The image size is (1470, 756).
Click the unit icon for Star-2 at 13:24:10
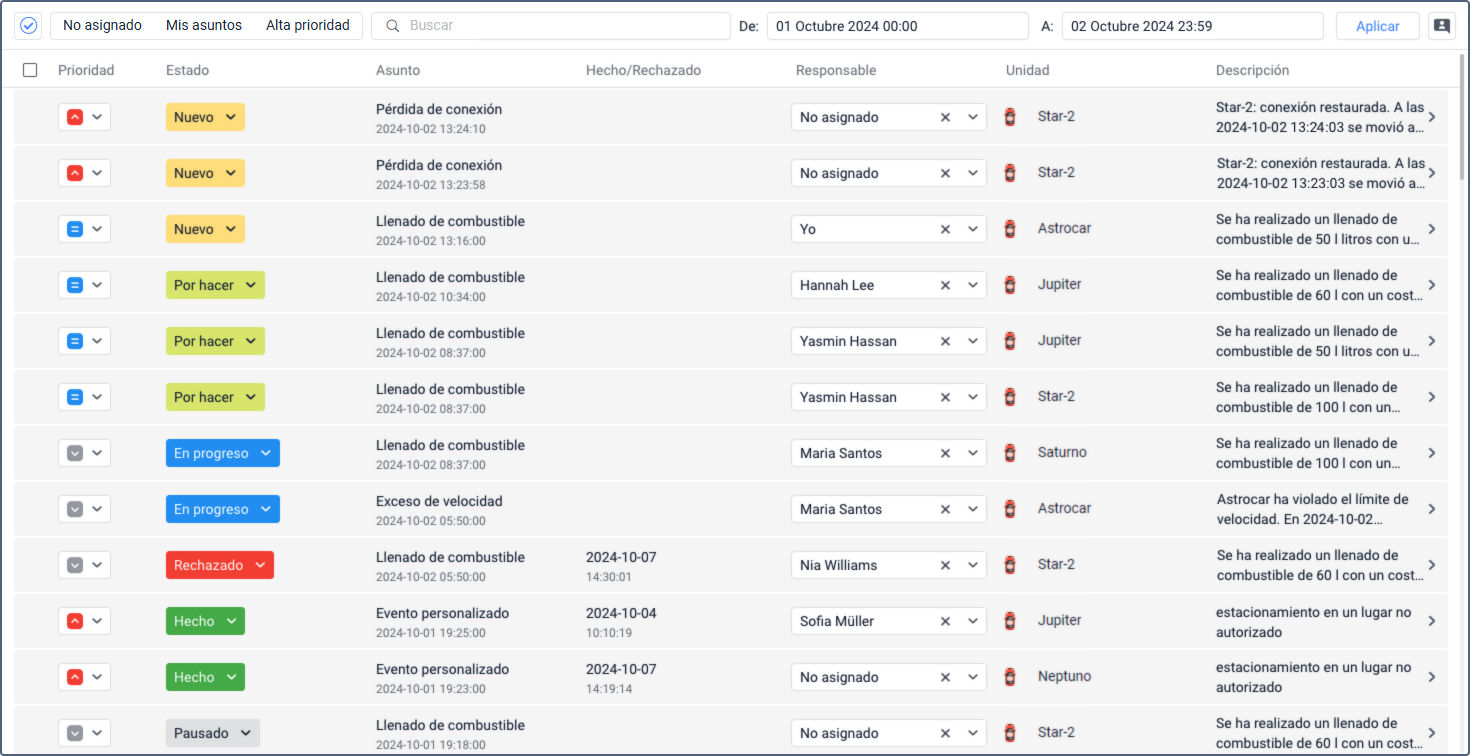pos(1010,117)
